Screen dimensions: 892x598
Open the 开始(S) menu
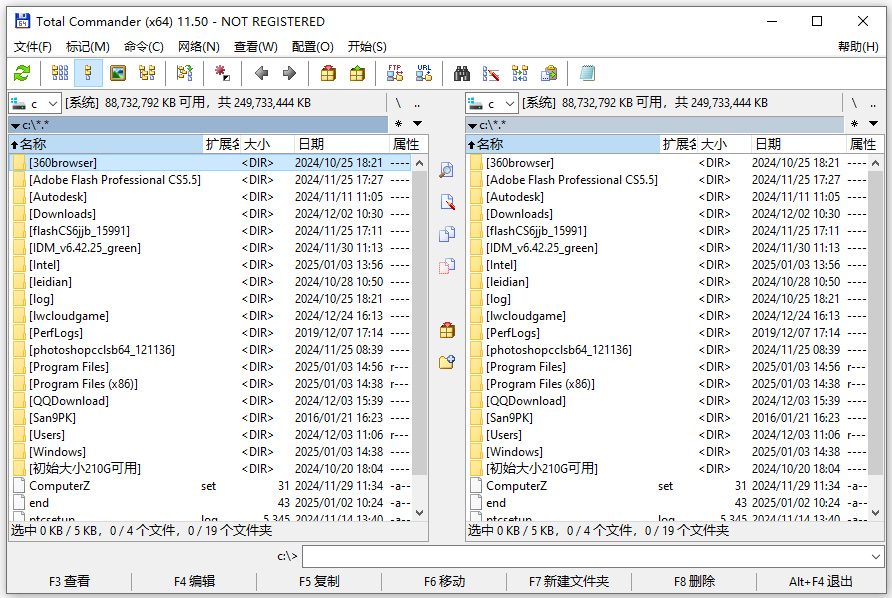point(367,47)
